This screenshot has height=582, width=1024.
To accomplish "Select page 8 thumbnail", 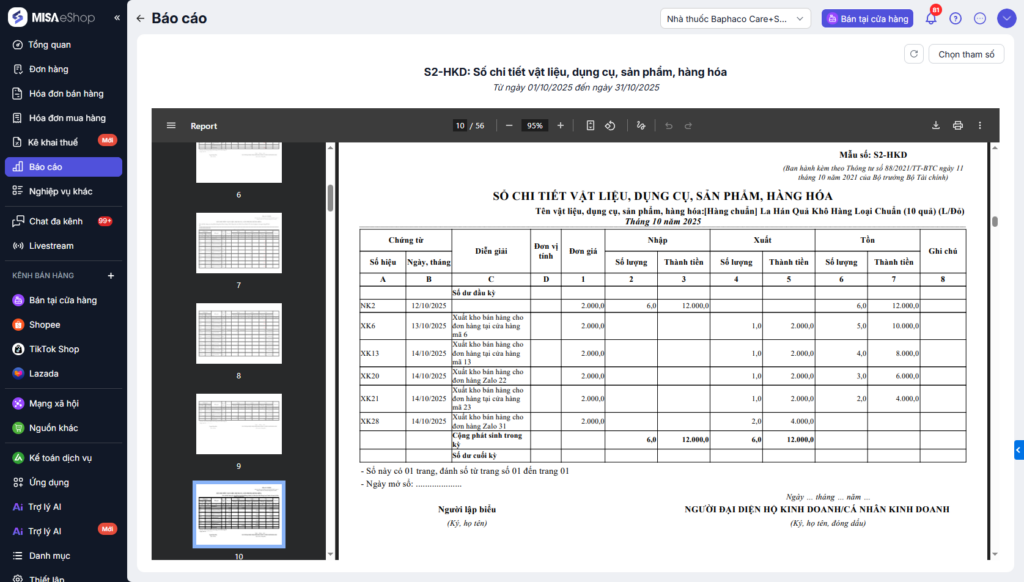I will coord(239,333).
